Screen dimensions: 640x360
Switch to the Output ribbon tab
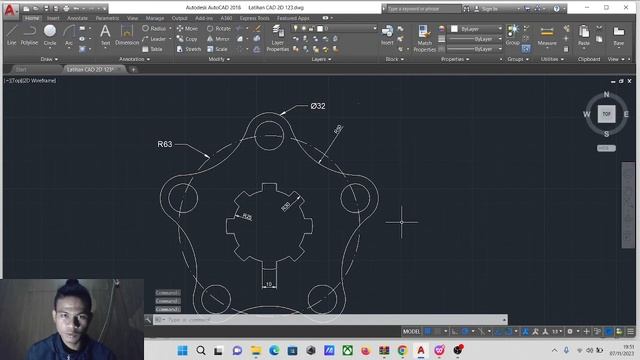pyautogui.click(x=179, y=18)
